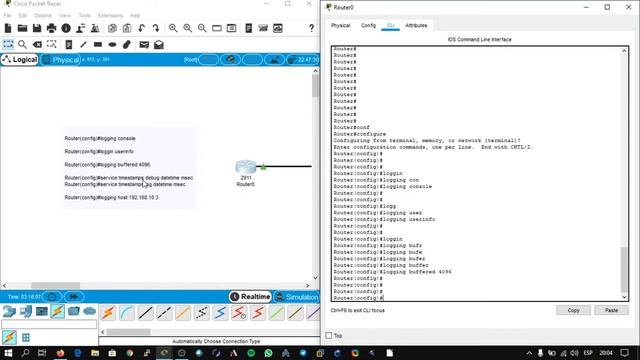Image resolution: width=640 pixels, height=360 pixels.
Task: Click the Set Tiled Background button
Action: point(274,60)
